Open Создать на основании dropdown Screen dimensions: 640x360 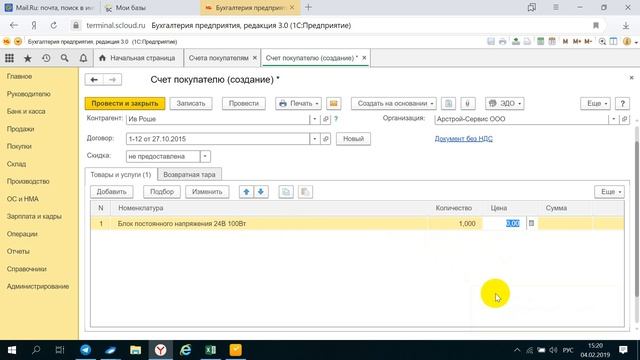point(393,103)
